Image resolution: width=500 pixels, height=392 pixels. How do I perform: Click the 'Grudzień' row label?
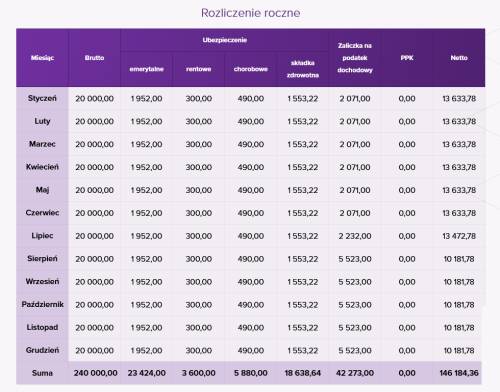[x=42, y=350]
